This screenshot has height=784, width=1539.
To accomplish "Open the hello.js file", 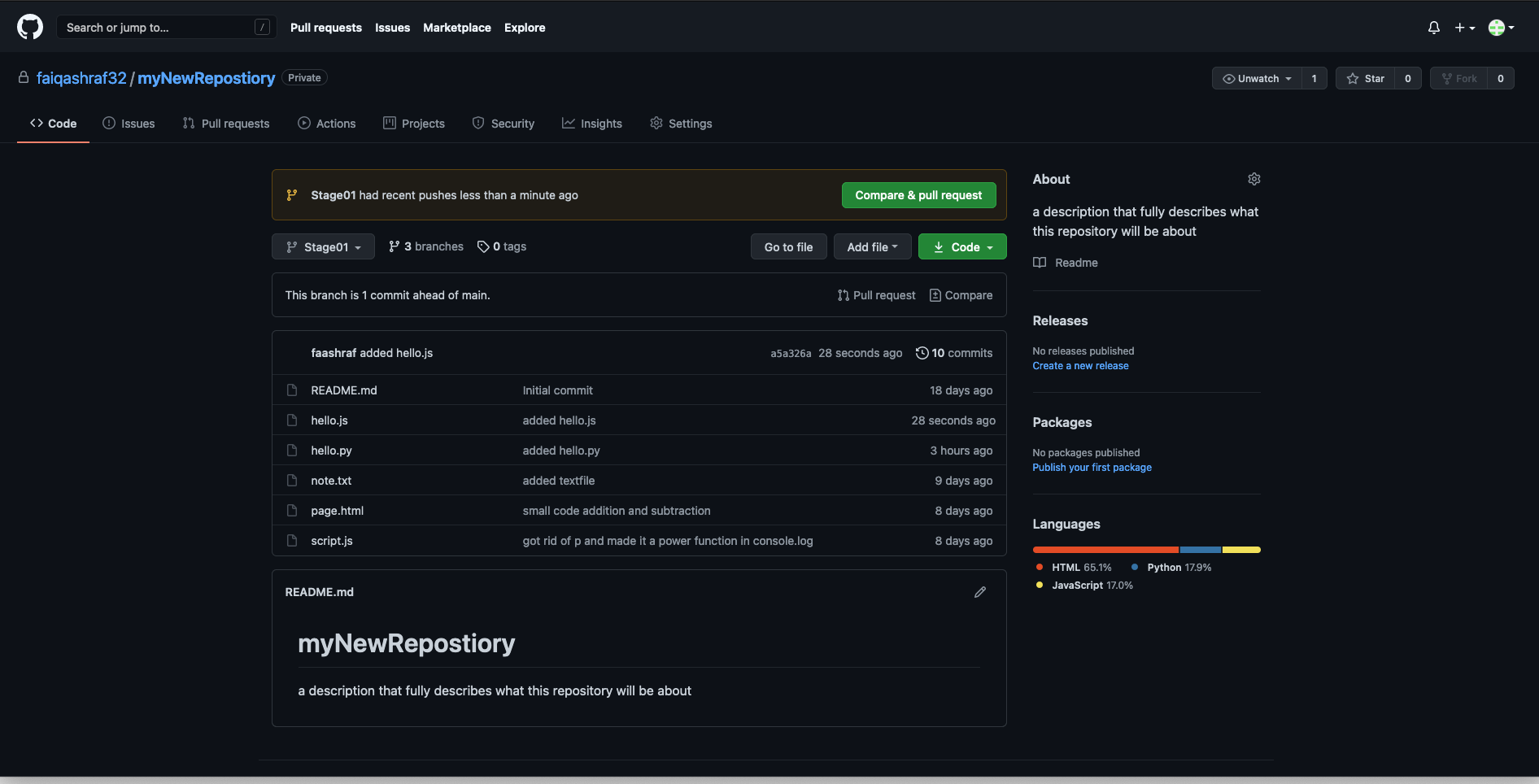I will pos(329,420).
